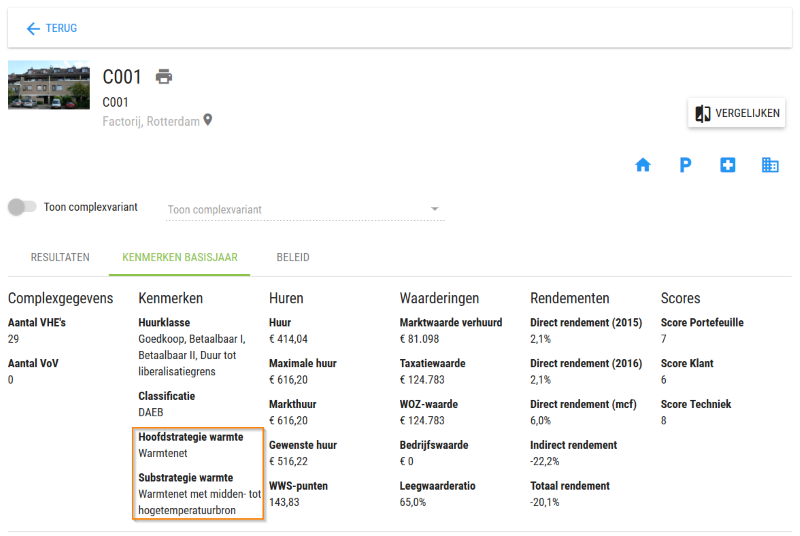The image size is (800, 536).
Task: Click the Hoofdstrategie warmte label
Action: tap(191, 437)
